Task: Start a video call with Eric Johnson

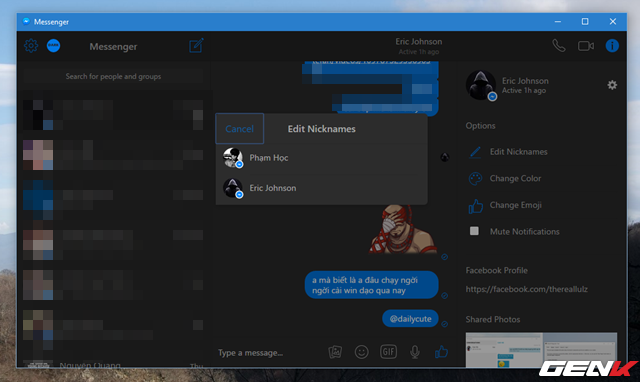Action: (x=586, y=46)
